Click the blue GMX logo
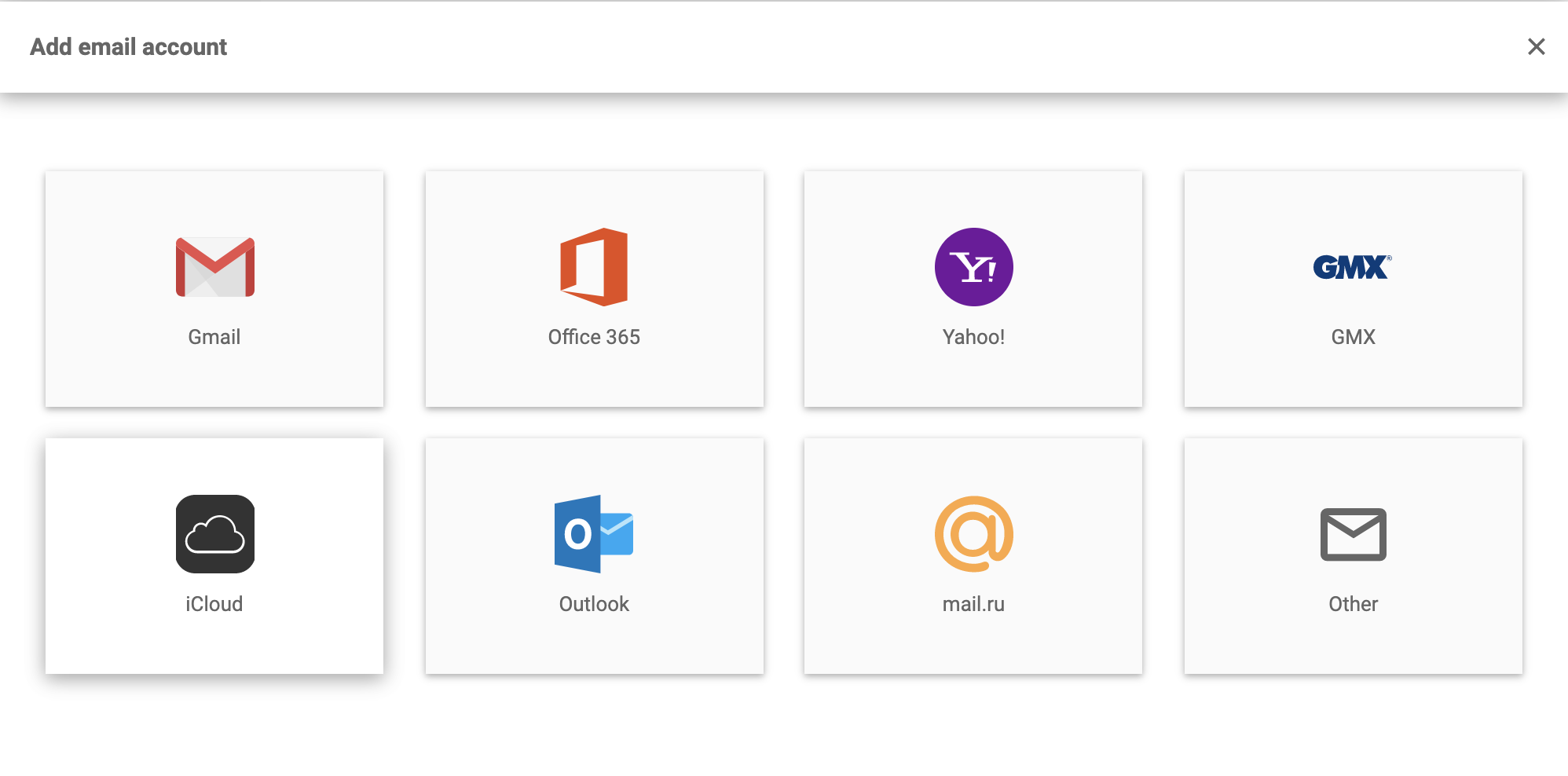The height and width of the screenshot is (776, 1568). click(1352, 267)
